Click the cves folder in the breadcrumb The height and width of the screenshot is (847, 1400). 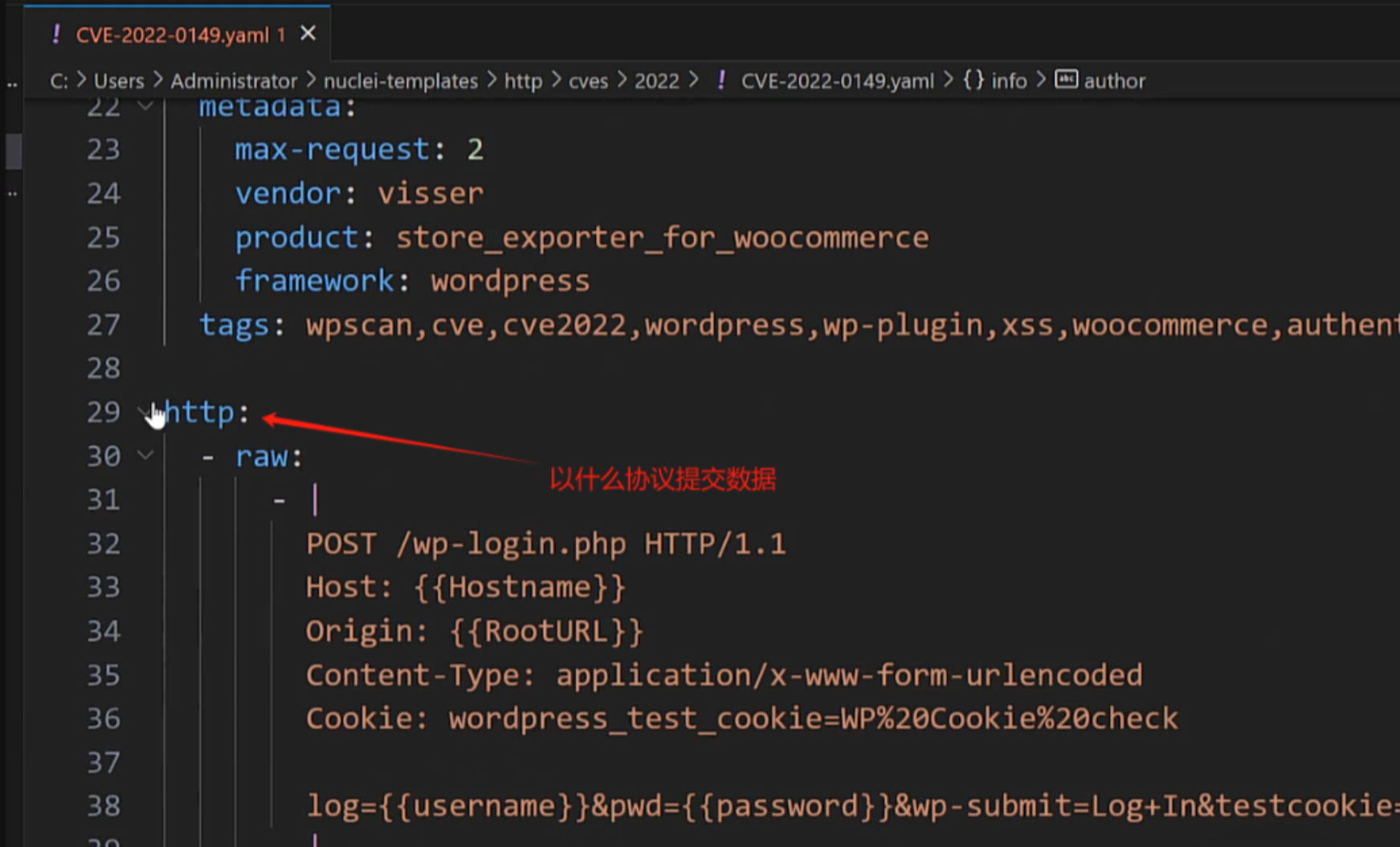pyautogui.click(x=588, y=81)
